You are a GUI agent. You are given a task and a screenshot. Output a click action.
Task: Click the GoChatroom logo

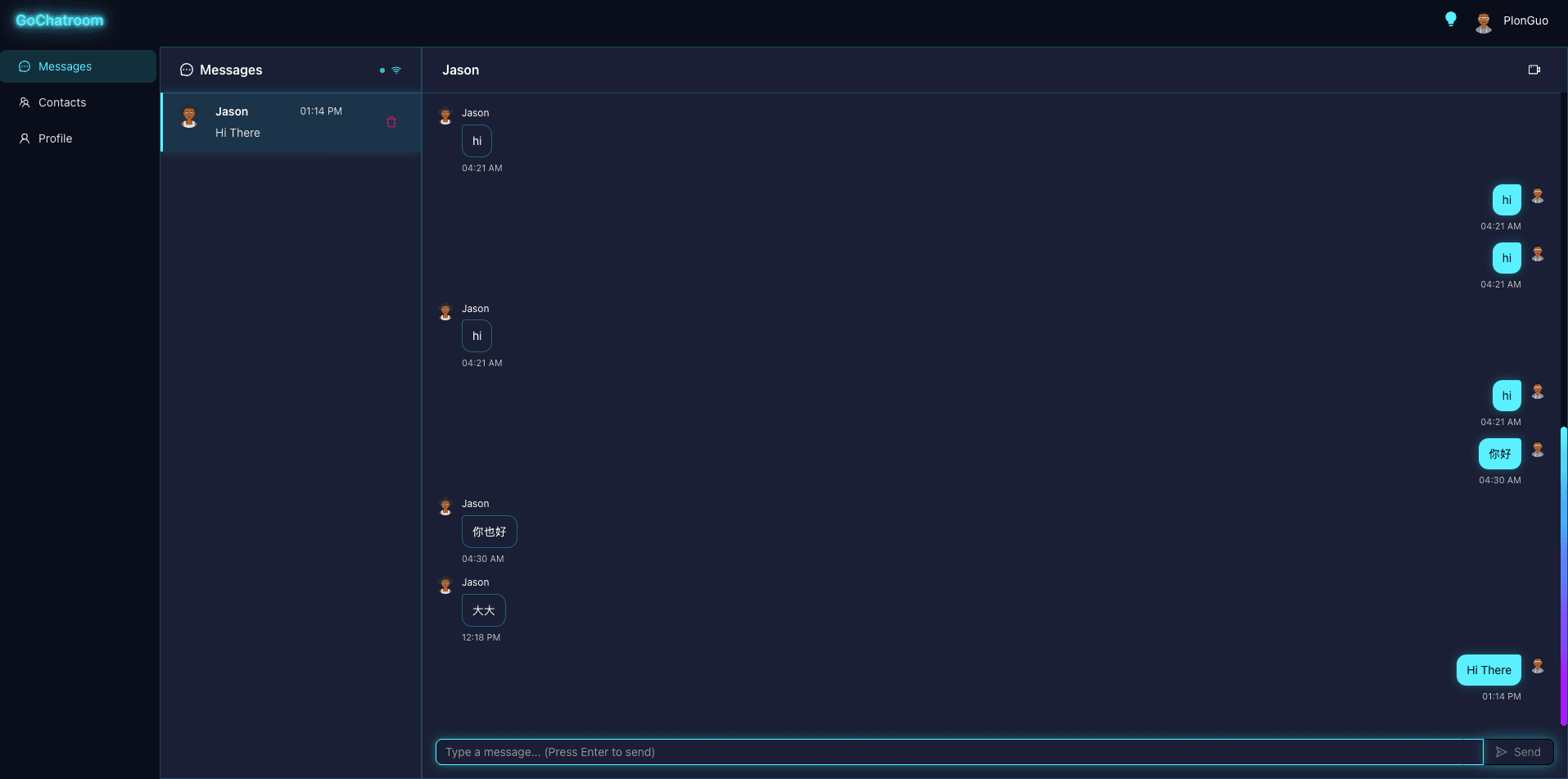[60, 20]
